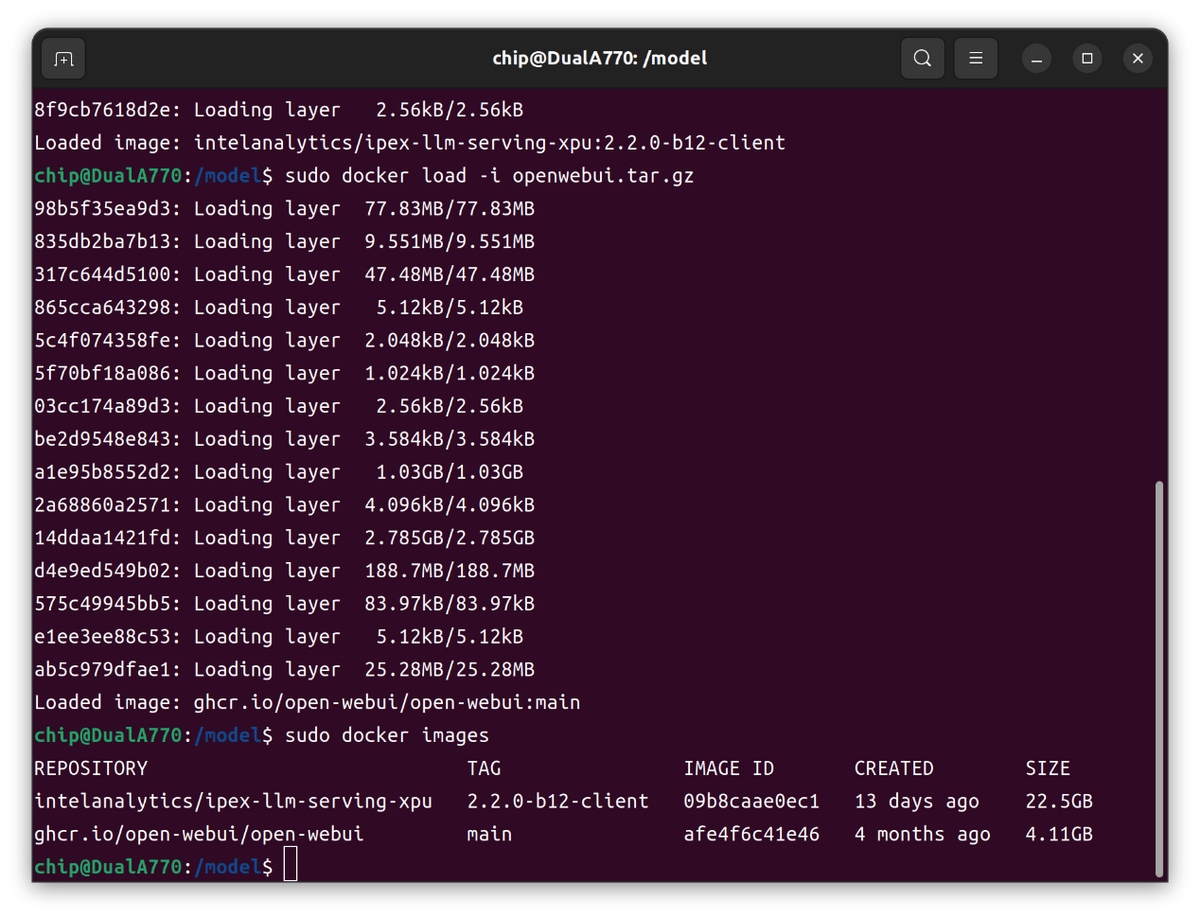Click the 'sudo docker images' command

click(x=387, y=736)
